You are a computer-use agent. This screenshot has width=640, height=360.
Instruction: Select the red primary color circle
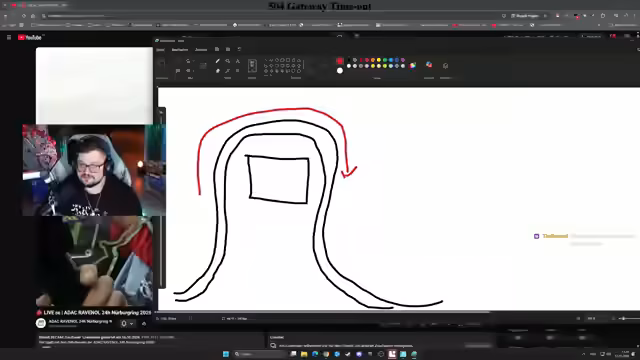coord(340,61)
